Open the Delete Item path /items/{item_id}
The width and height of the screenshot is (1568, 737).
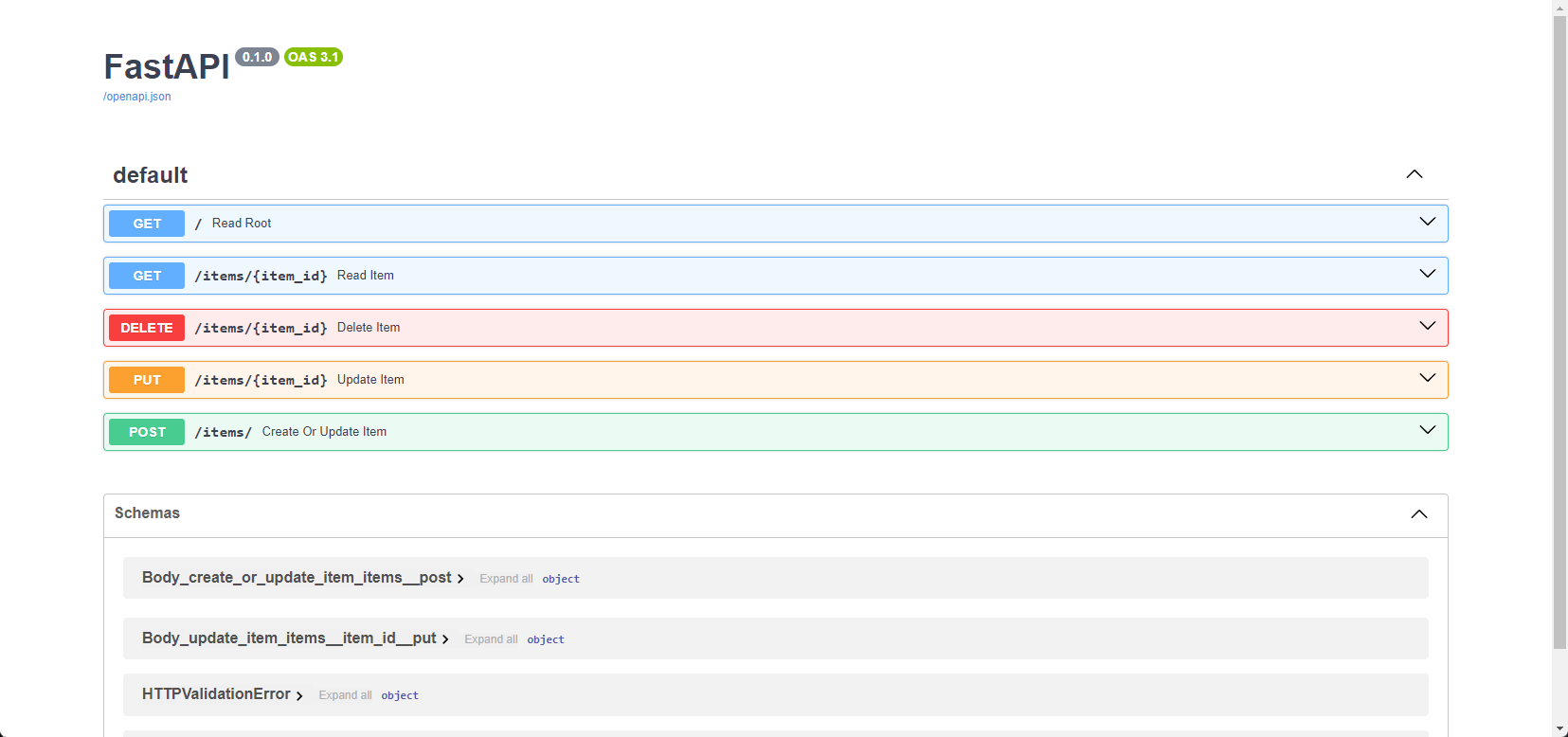[261, 328]
